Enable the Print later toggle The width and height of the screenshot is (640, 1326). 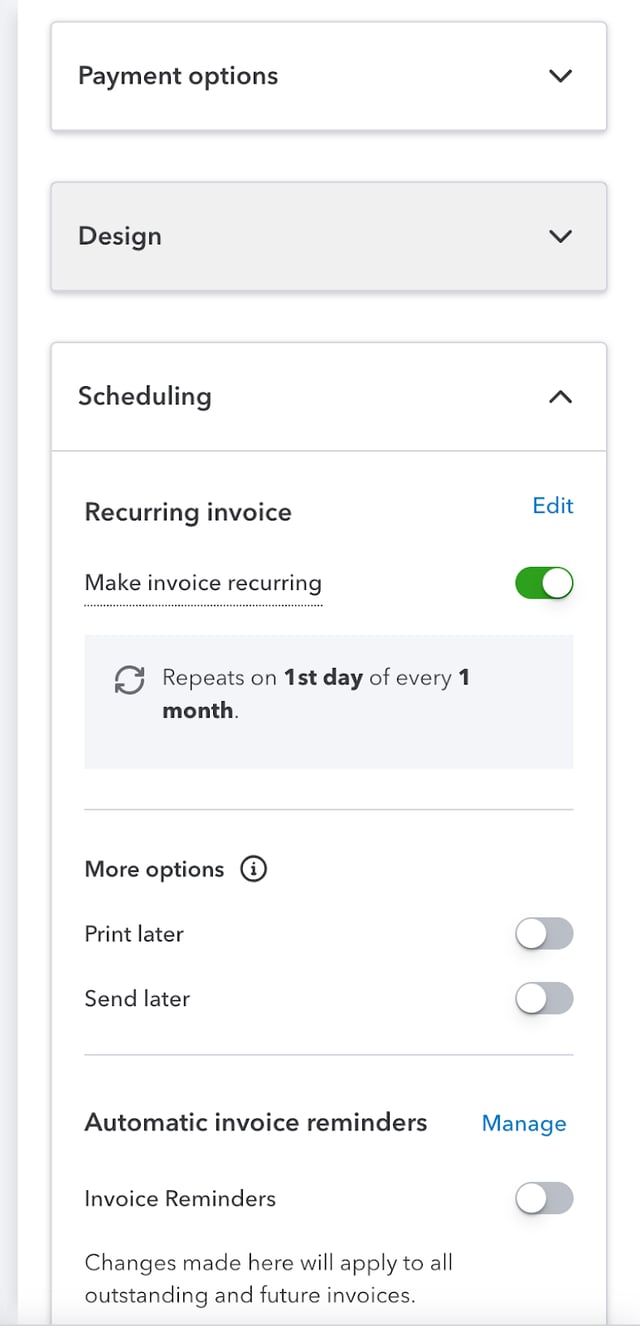tap(544, 934)
